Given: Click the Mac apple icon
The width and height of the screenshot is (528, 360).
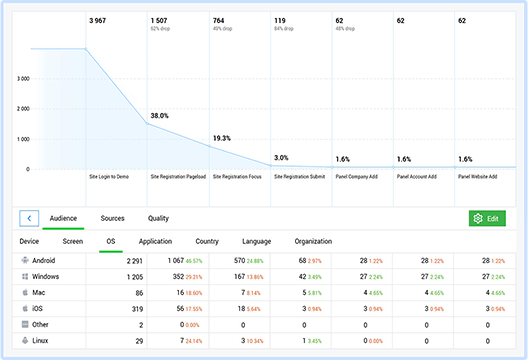Looking at the screenshot, I should click(25, 292).
